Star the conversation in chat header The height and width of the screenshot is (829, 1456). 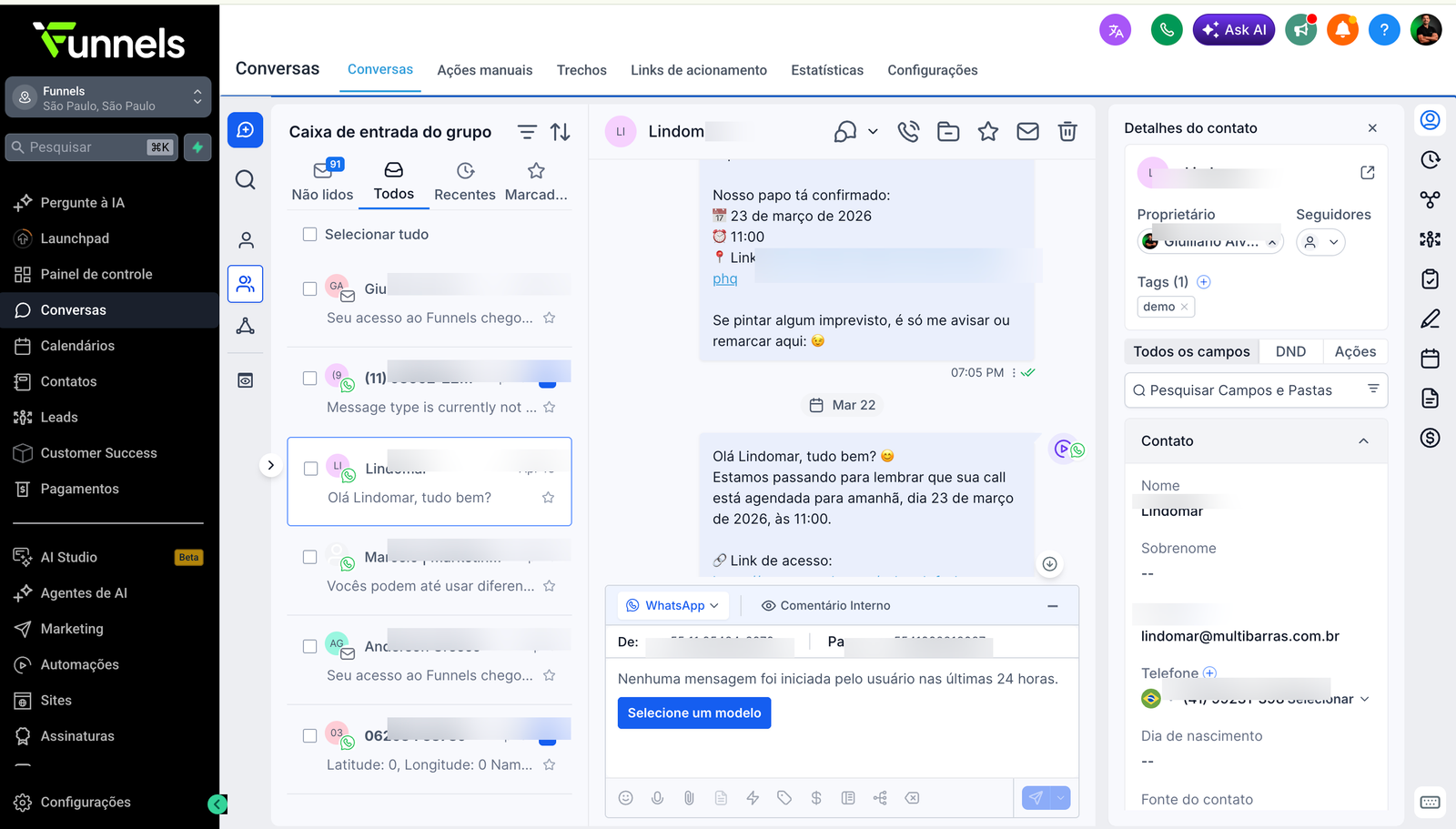pos(988,132)
